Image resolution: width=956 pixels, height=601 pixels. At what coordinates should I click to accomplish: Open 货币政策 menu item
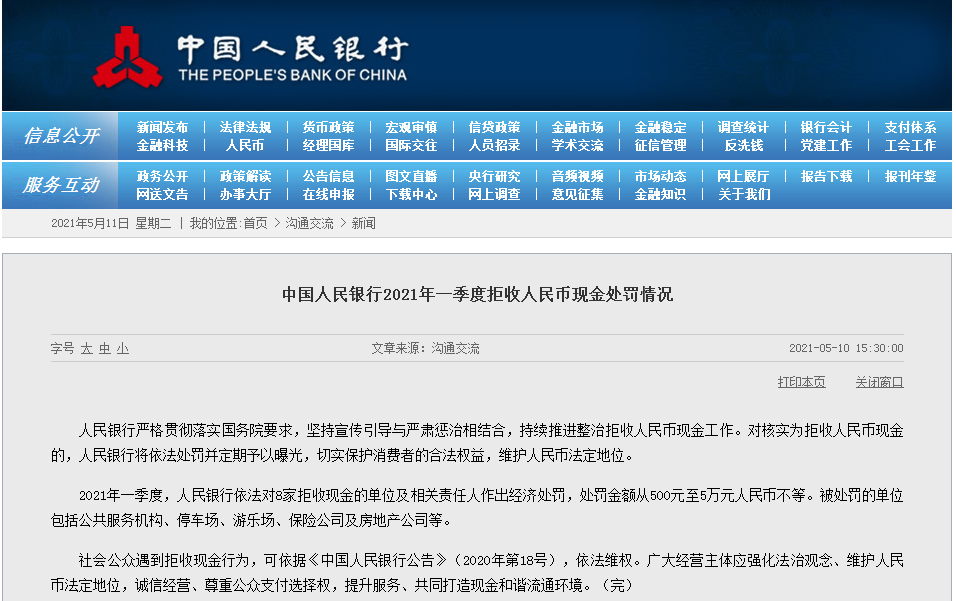coord(328,127)
